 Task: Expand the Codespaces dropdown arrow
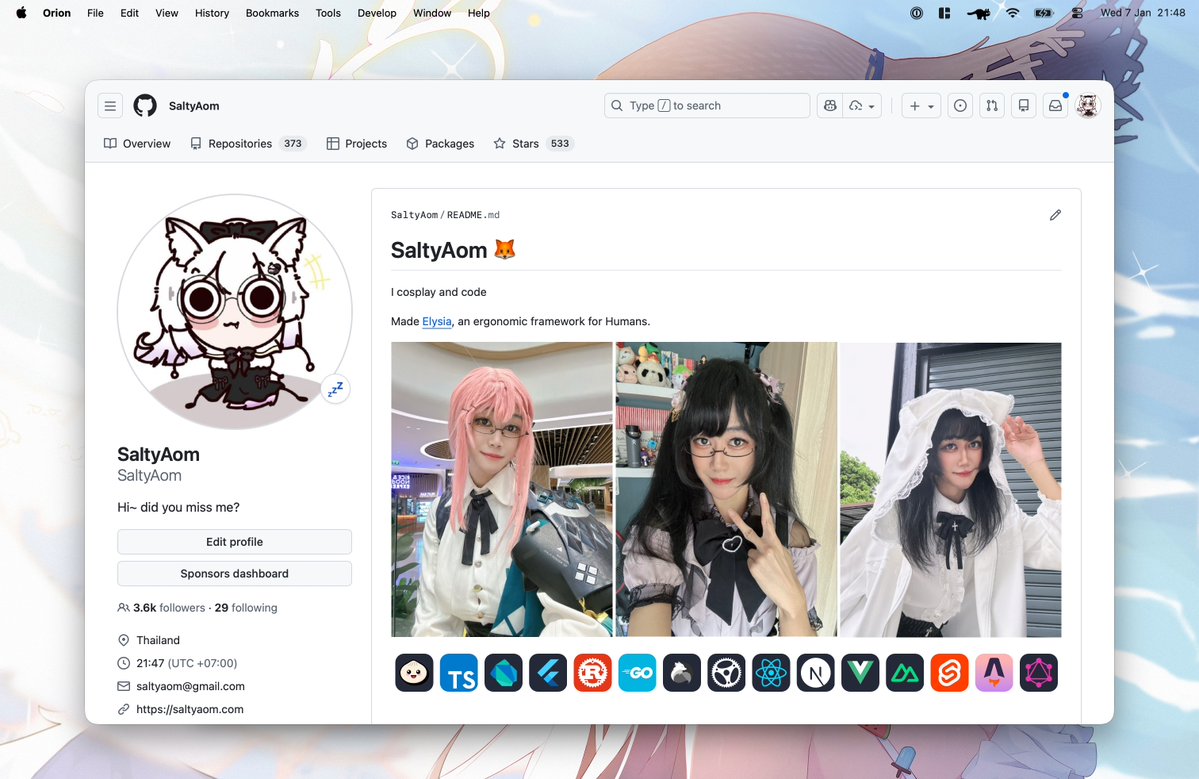click(869, 105)
